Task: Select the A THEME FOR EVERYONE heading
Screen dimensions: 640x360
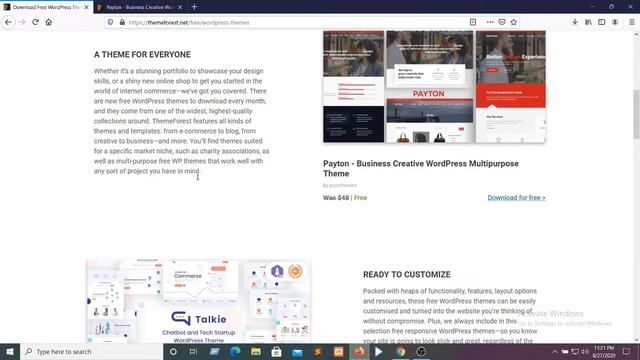Action: point(142,54)
